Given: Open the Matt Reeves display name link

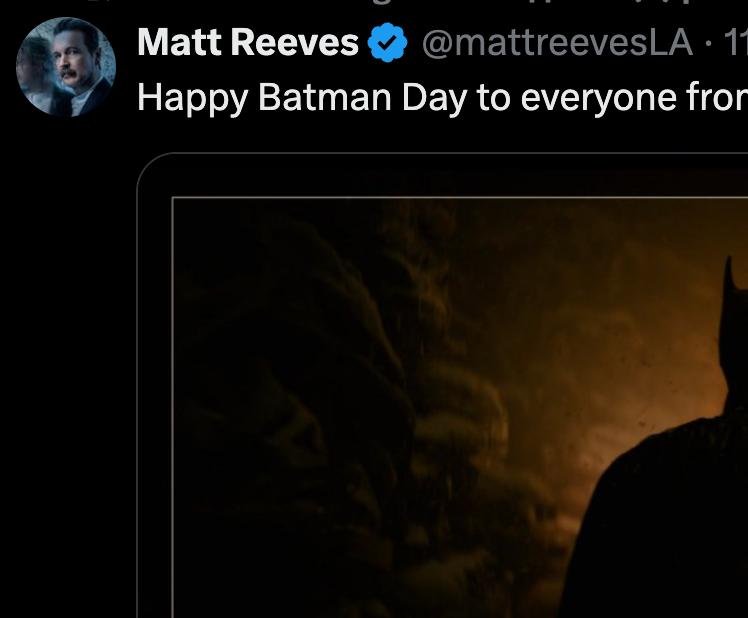Looking at the screenshot, I should tap(248, 42).
